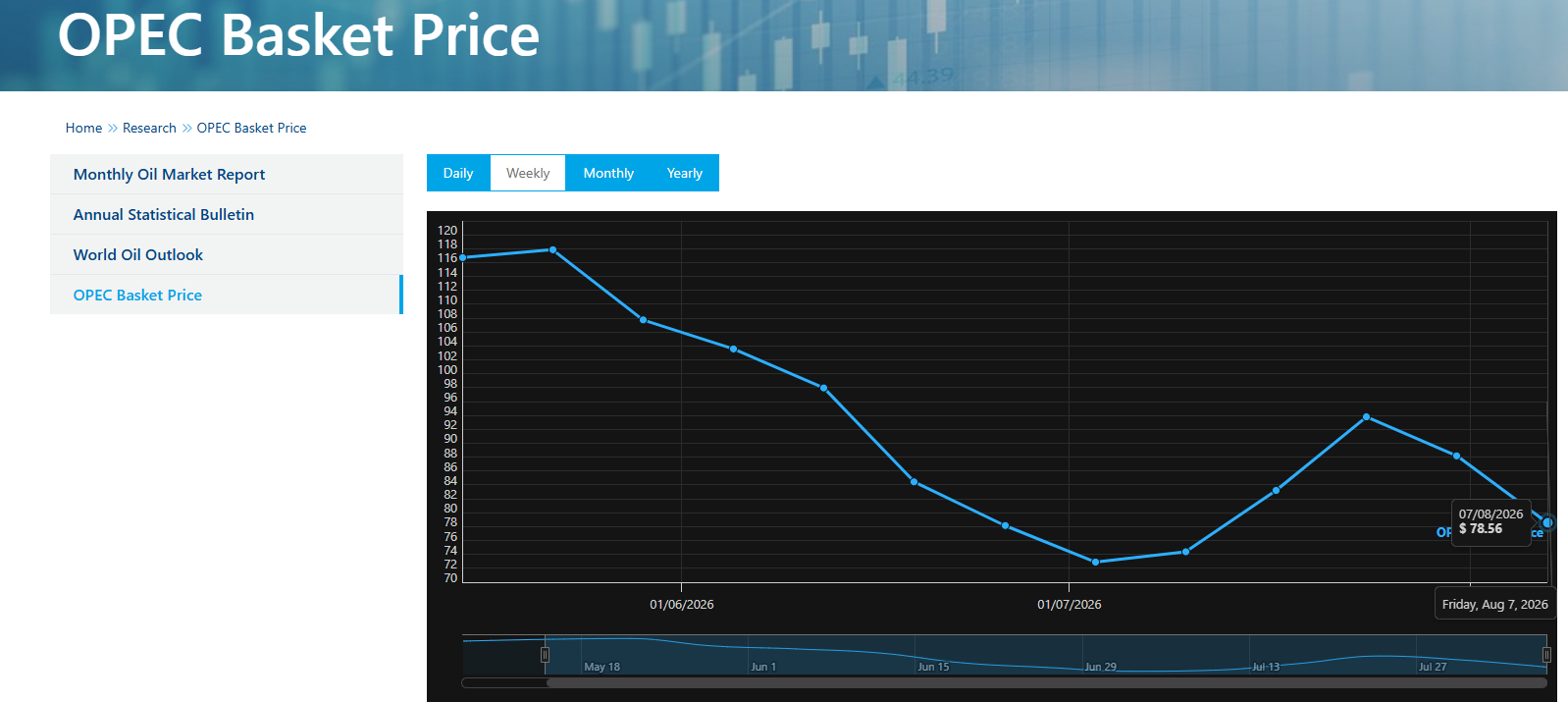This screenshot has width=1568, height=702.
Task: Click the Jul 13 marker in navigator
Action: 1266,667
